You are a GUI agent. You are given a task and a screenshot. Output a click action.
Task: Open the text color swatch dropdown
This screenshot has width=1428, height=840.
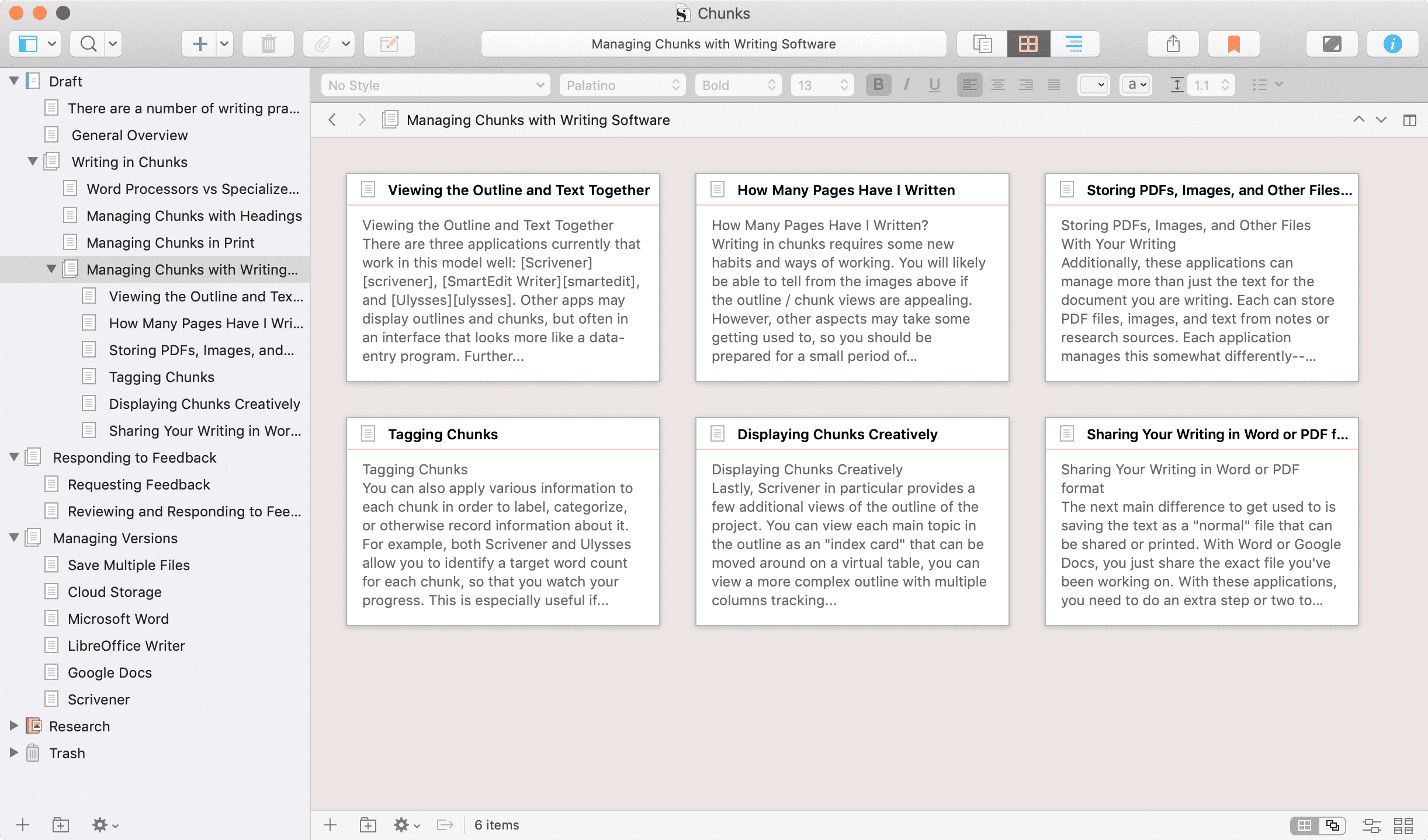1093,85
